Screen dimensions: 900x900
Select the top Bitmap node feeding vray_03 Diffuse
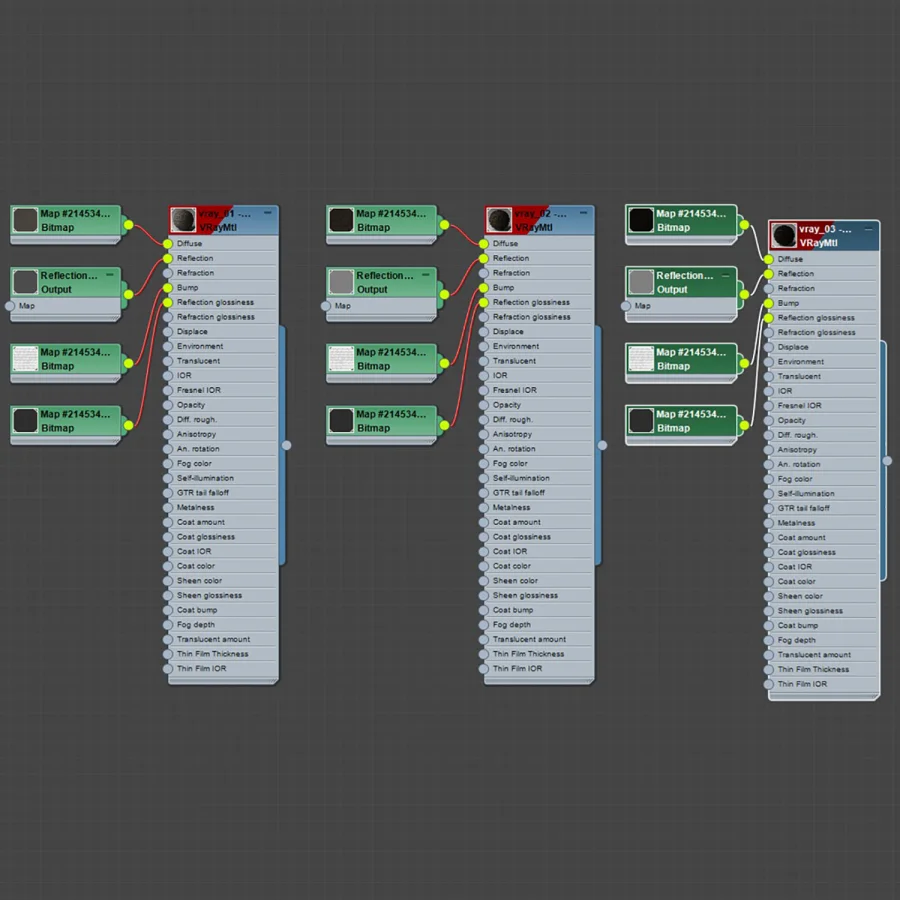click(681, 221)
